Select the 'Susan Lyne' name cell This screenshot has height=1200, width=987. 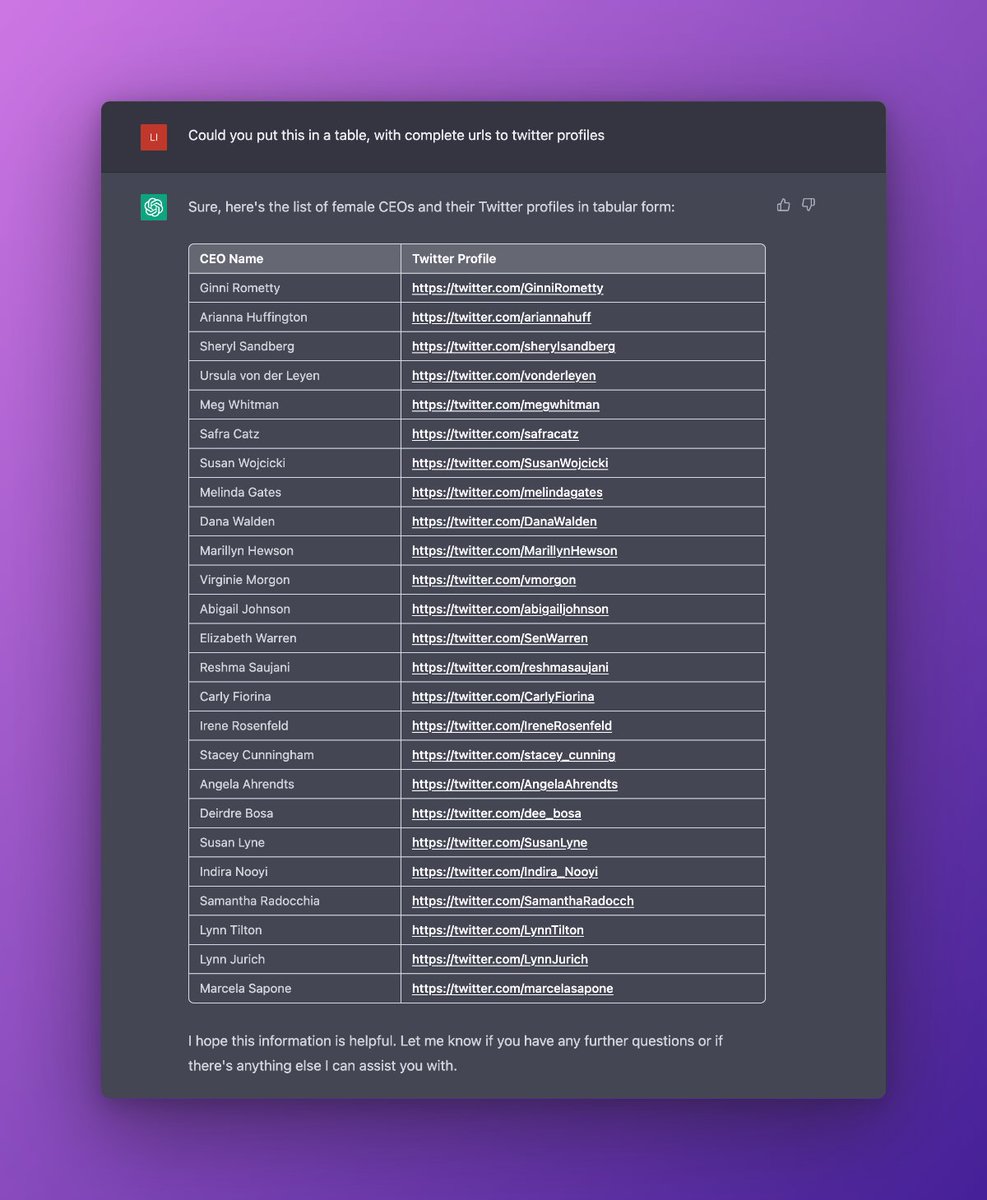coord(295,842)
